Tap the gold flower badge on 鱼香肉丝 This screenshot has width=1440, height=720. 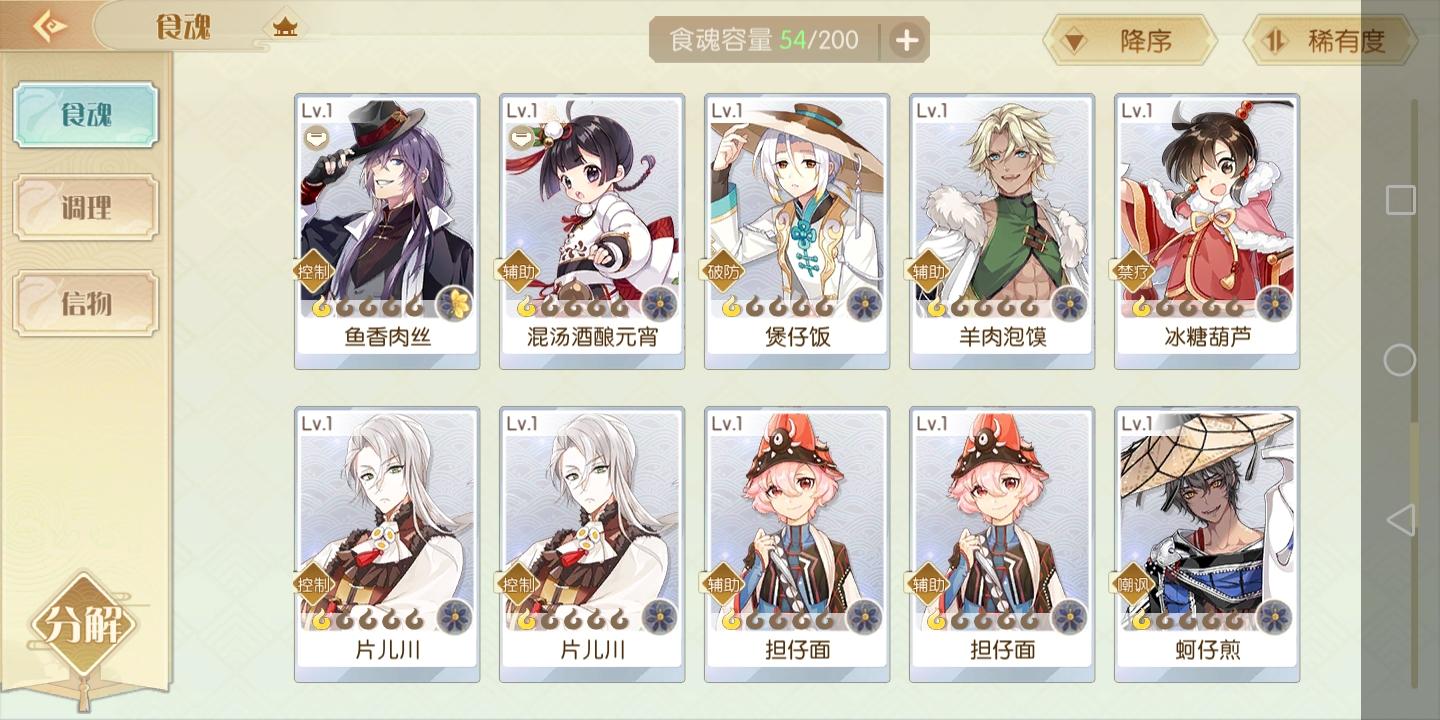455,304
